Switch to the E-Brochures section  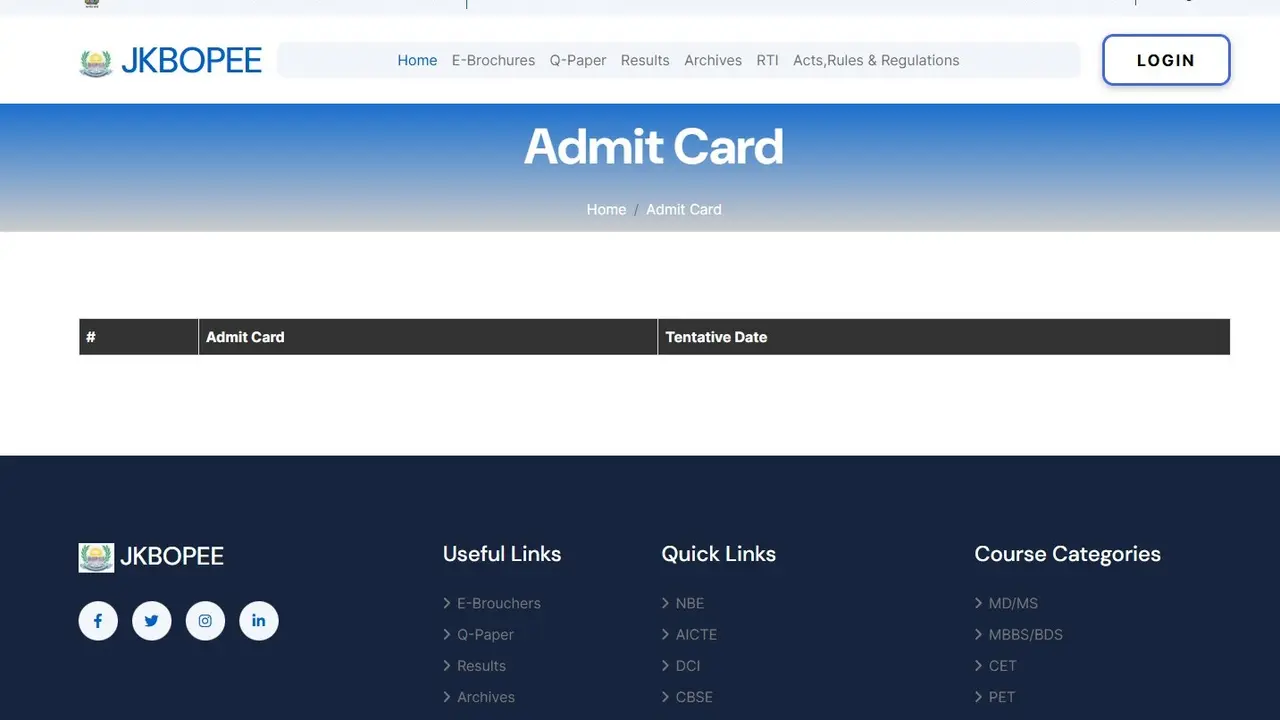pyautogui.click(x=493, y=60)
